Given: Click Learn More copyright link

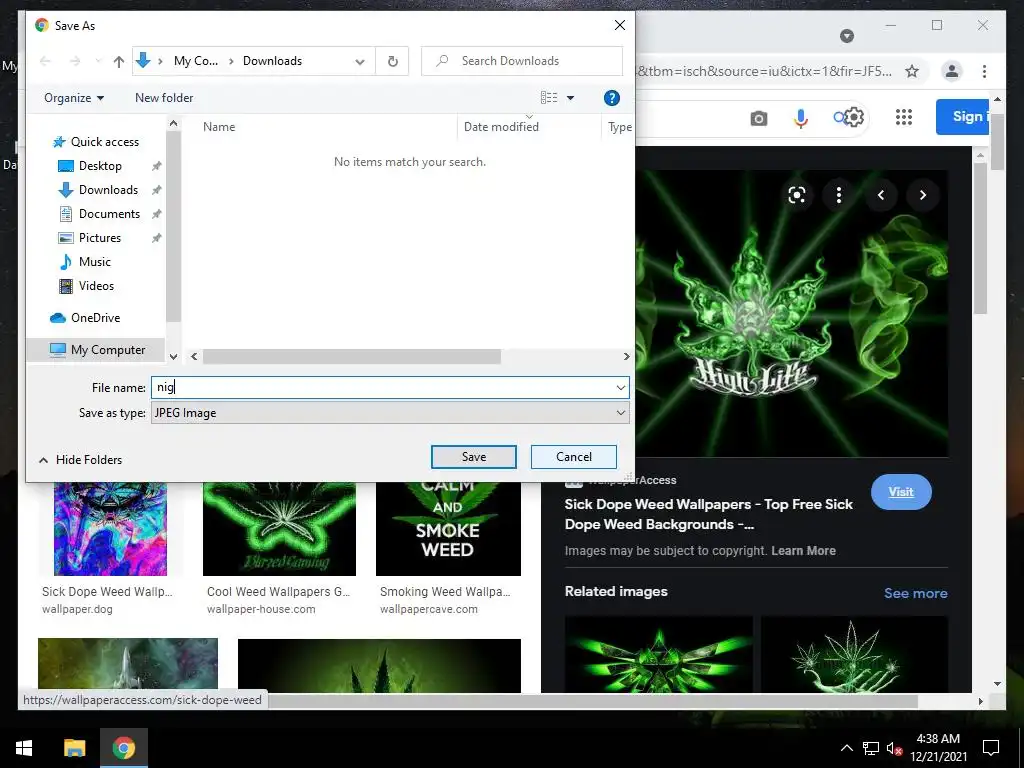Looking at the screenshot, I should pyautogui.click(x=803, y=551).
